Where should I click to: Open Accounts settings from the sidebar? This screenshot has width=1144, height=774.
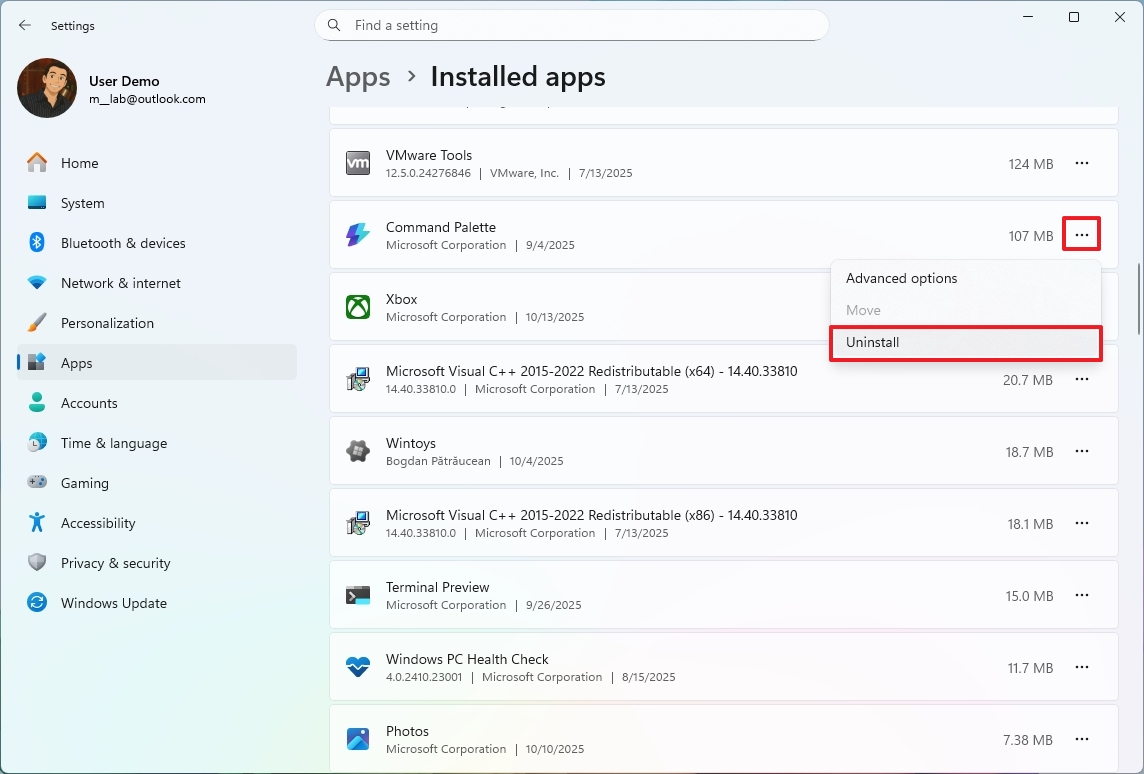[x=90, y=403]
